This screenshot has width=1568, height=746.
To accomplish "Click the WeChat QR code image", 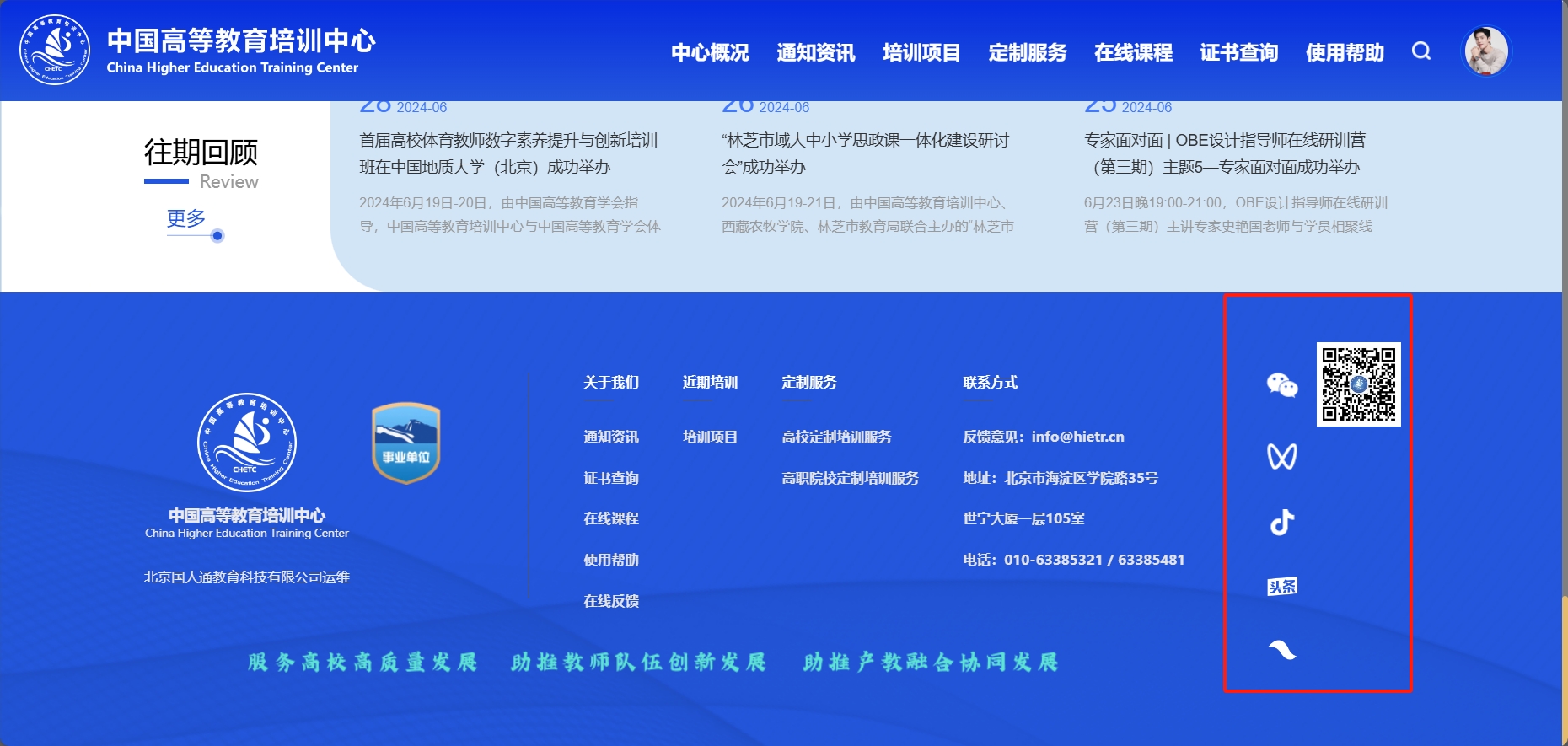I will [x=1358, y=384].
